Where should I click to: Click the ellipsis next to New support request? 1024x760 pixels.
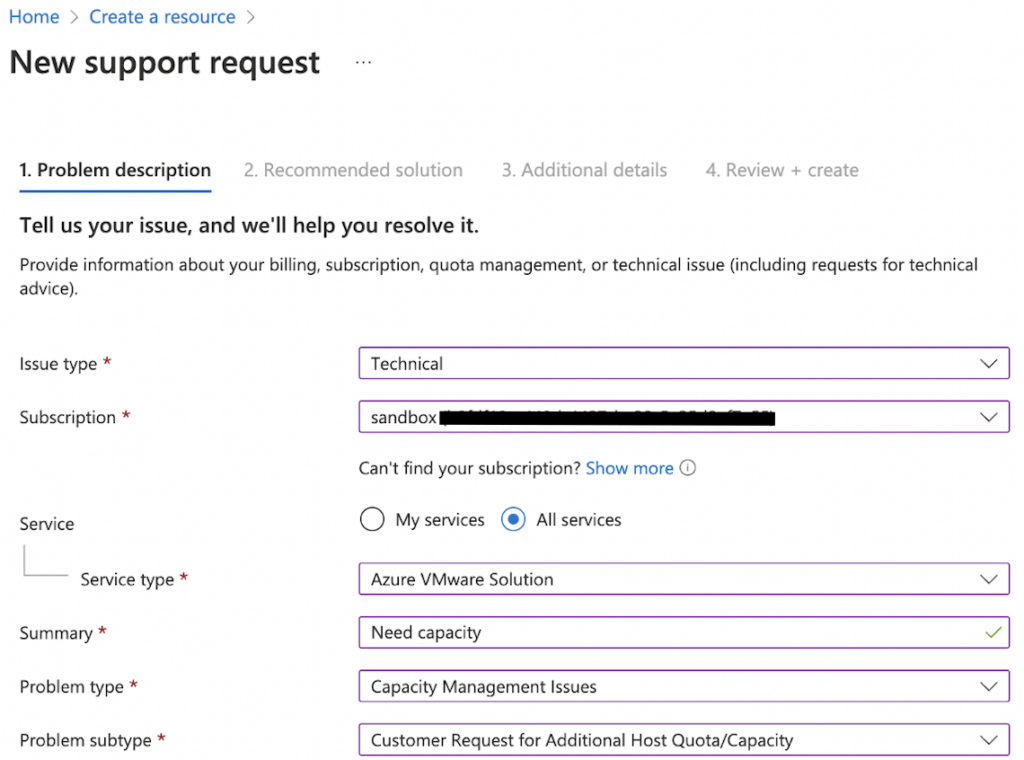(x=363, y=63)
